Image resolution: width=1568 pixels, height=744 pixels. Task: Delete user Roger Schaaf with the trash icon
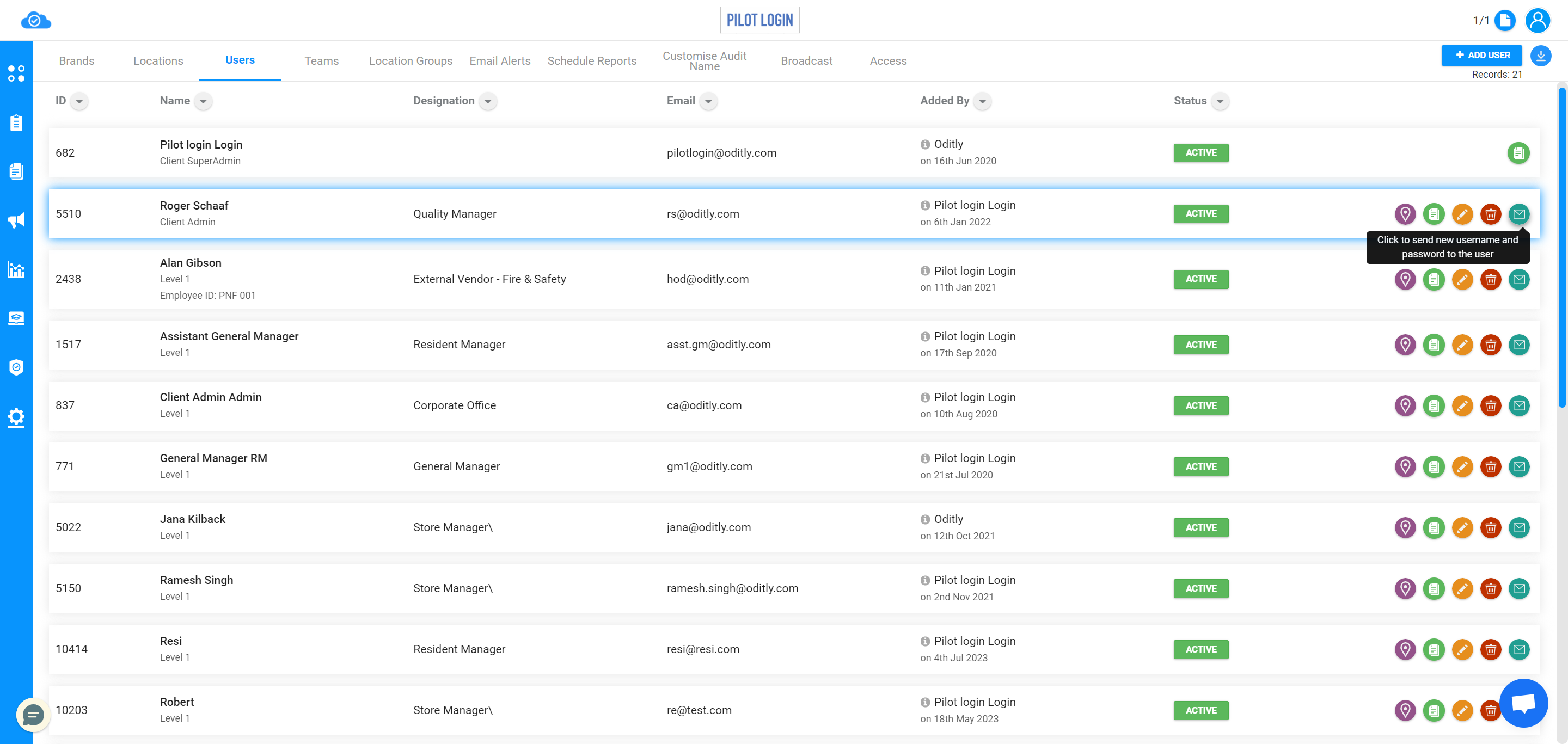(x=1490, y=213)
